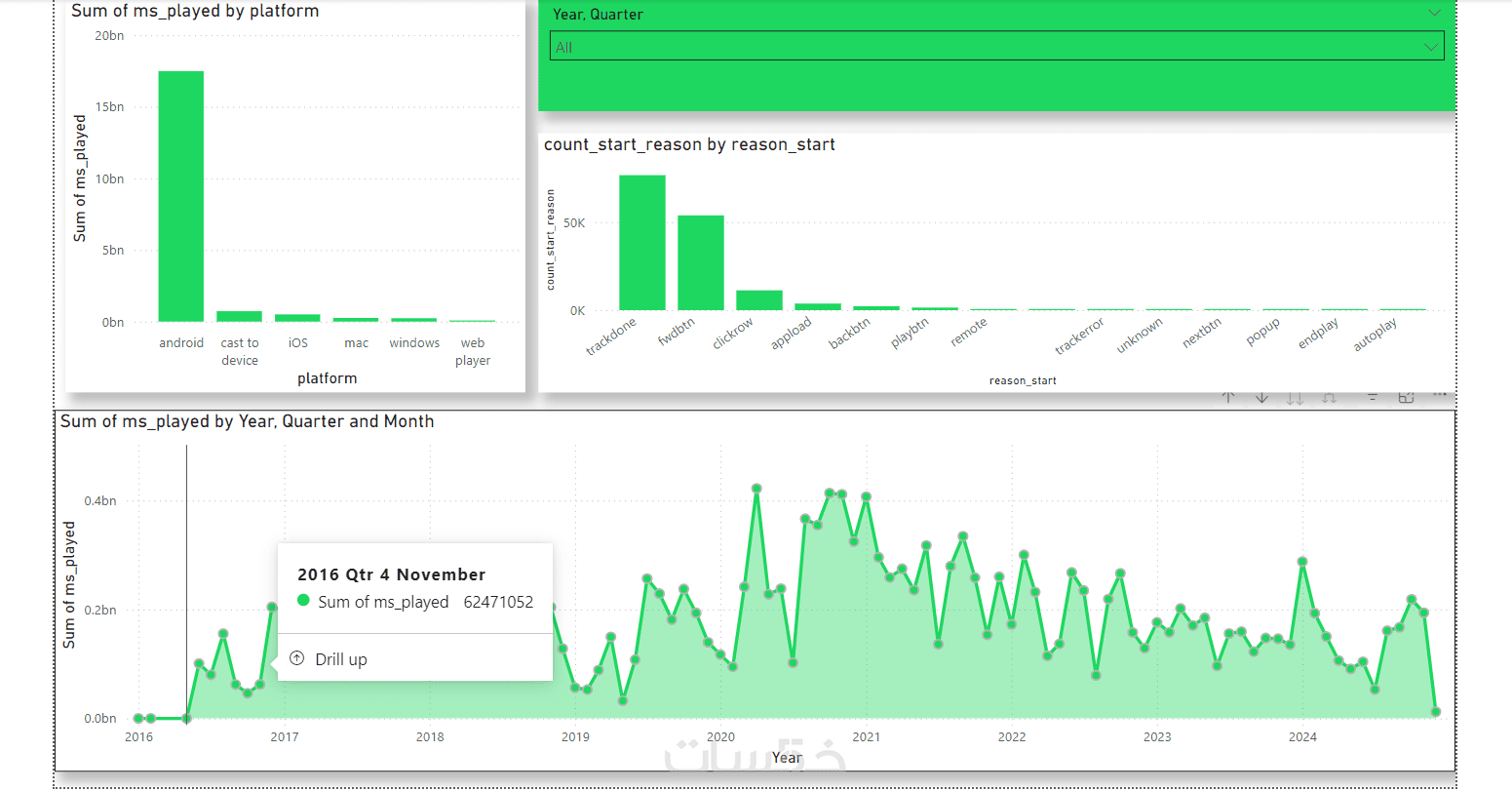Click the fwdbtn bar in the reason_start chart
This screenshot has height=791, width=1512.
pyautogui.click(x=701, y=262)
